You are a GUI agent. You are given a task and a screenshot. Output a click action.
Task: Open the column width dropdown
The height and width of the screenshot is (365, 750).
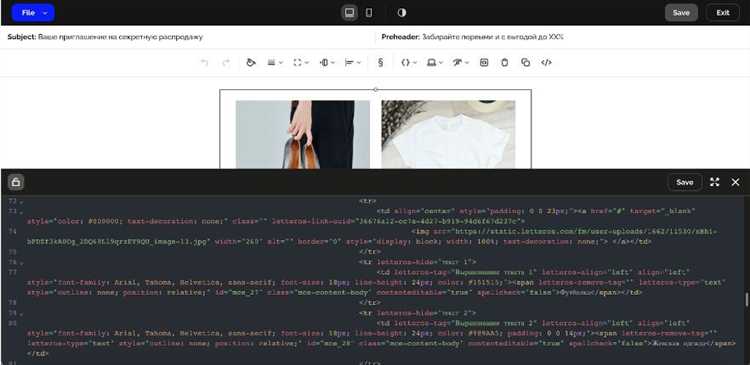coord(327,63)
